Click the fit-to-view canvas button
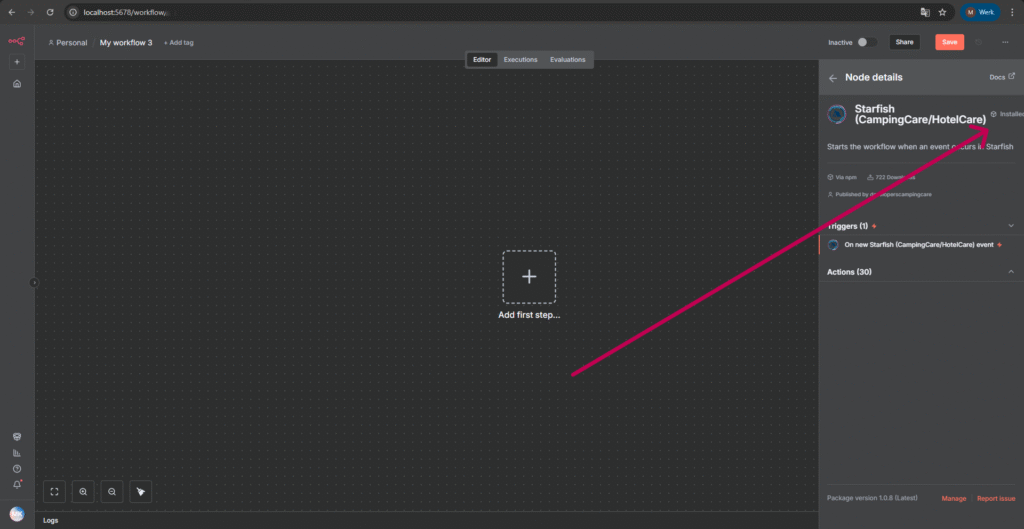This screenshot has height=529, width=1024. tap(55, 491)
